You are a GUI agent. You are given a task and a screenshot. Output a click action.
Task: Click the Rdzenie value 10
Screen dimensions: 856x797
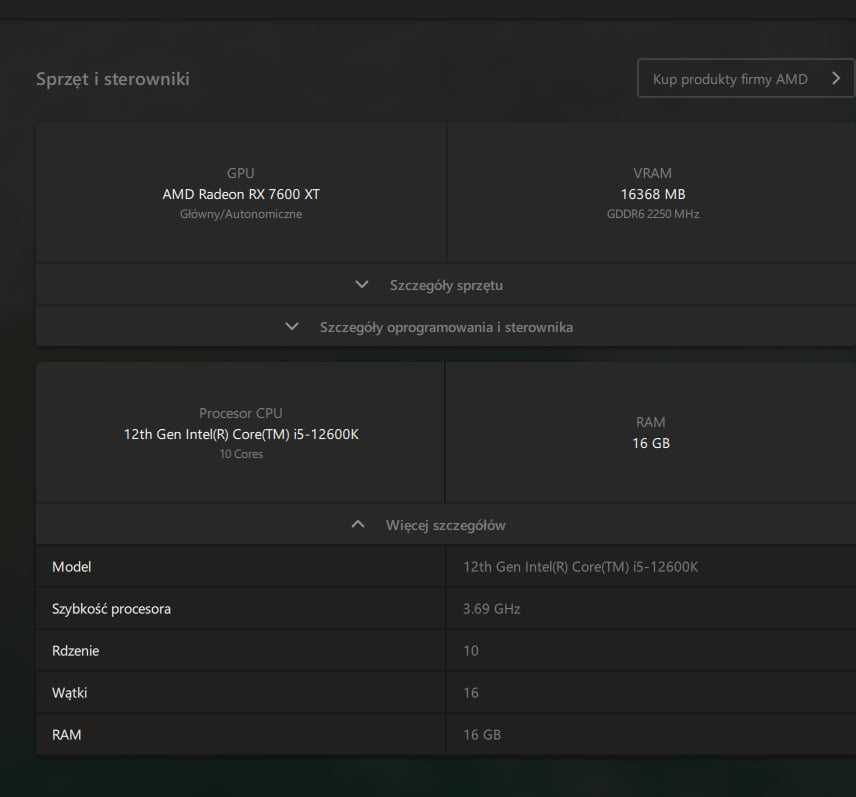471,651
